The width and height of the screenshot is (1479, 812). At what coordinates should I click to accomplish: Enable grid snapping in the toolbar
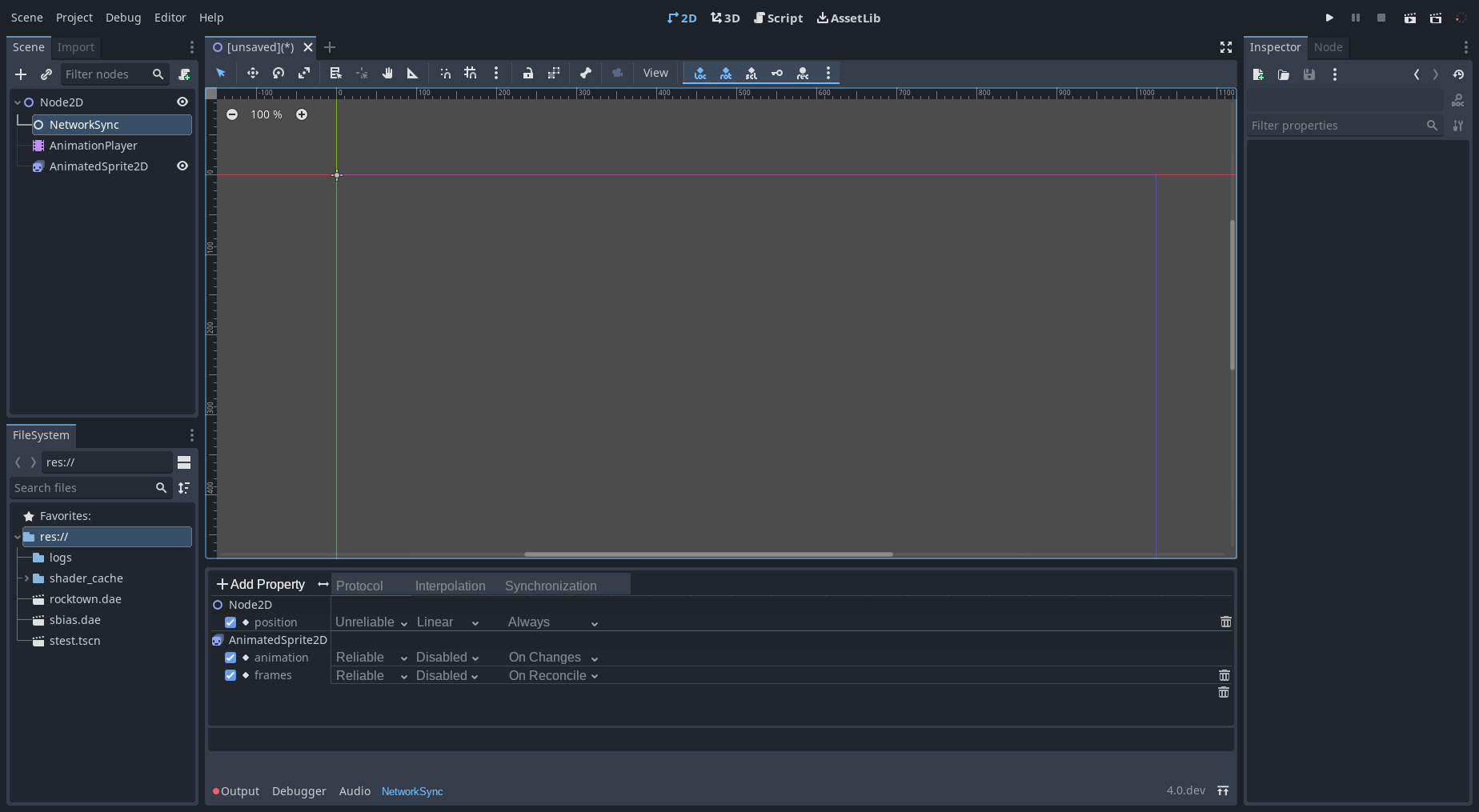[470, 73]
